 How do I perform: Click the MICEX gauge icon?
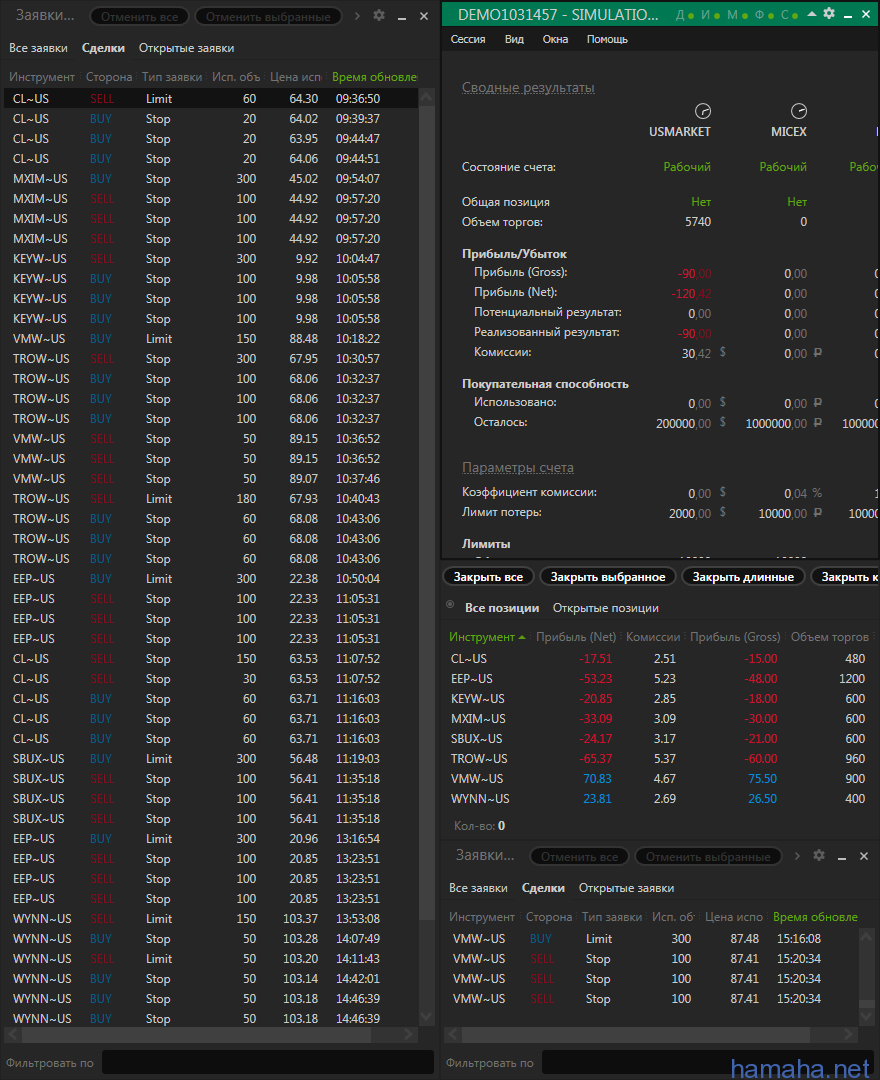pos(798,111)
